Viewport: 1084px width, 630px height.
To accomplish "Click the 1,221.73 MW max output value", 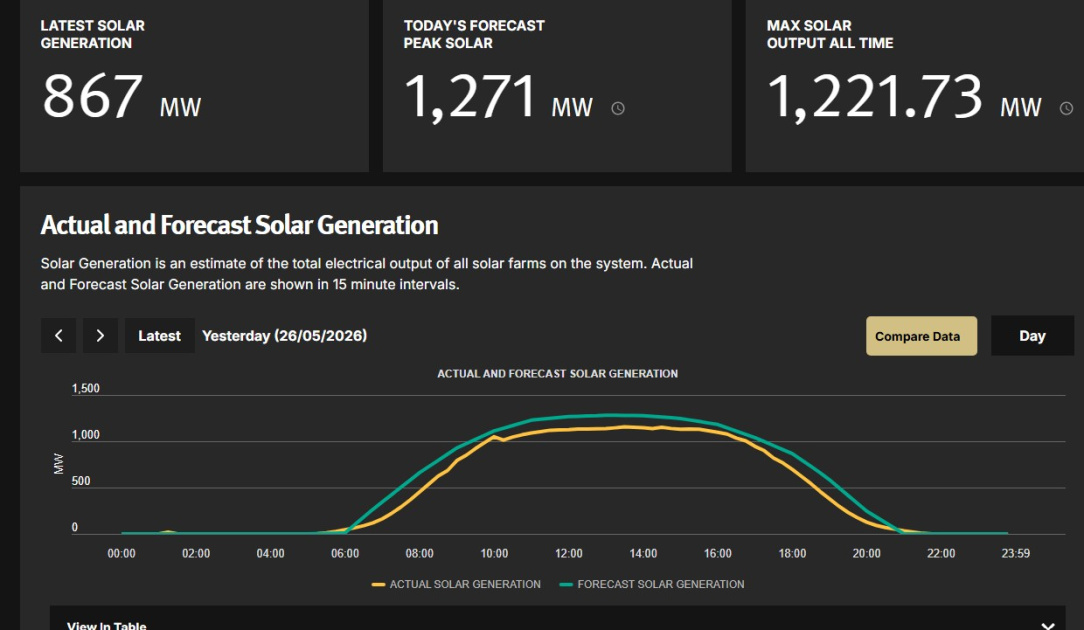I will [x=904, y=98].
